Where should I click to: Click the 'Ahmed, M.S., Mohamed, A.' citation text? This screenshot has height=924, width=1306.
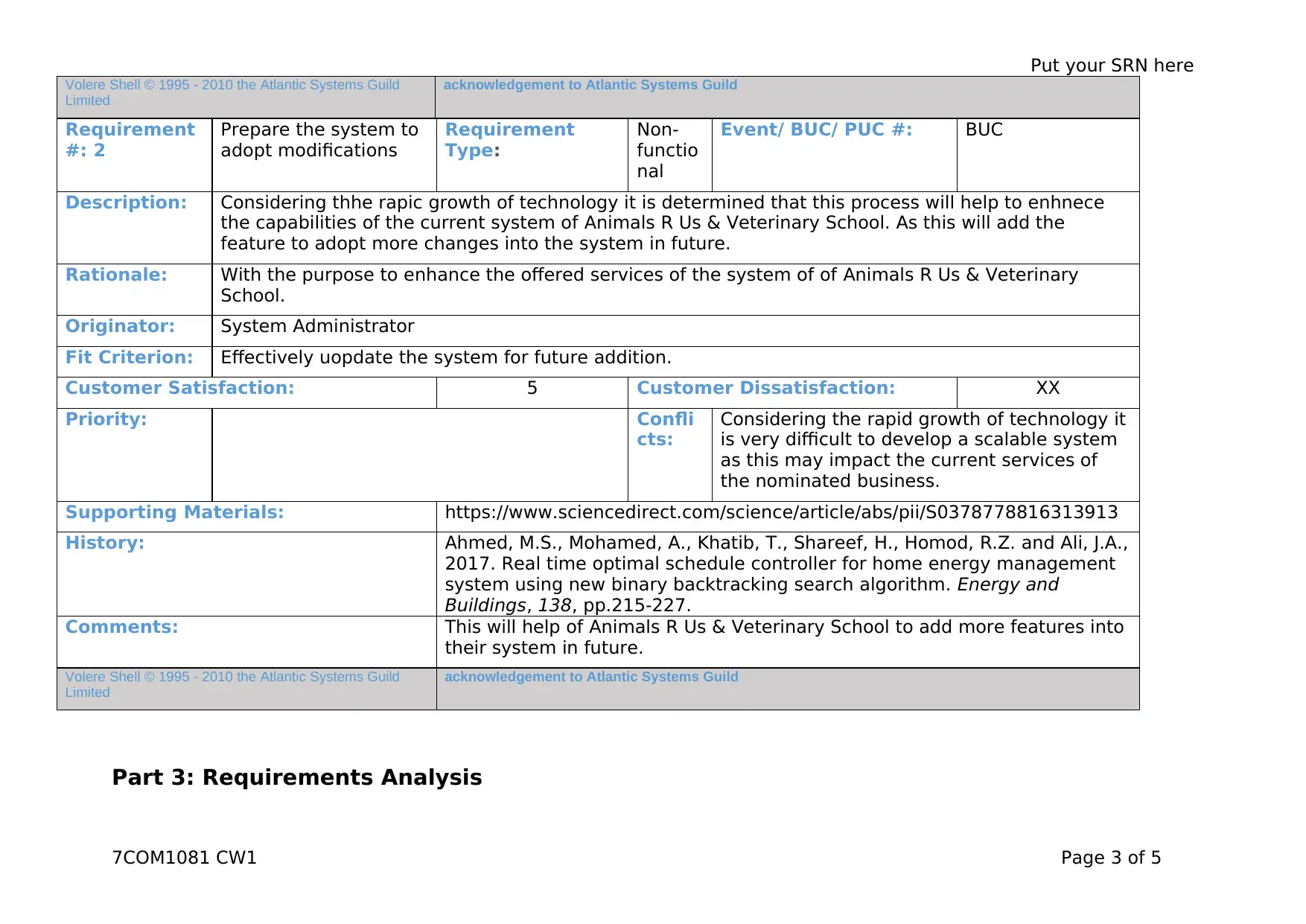(x=786, y=574)
